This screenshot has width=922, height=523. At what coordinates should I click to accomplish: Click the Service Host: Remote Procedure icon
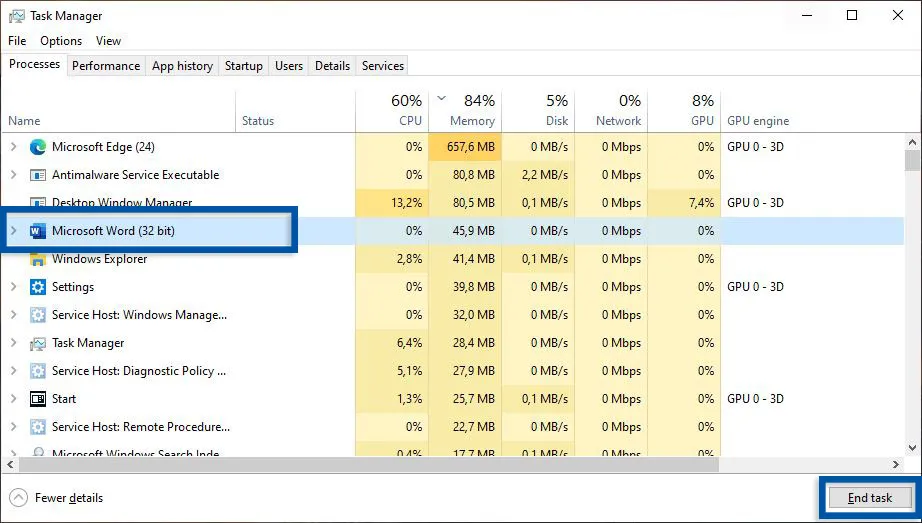(38, 427)
